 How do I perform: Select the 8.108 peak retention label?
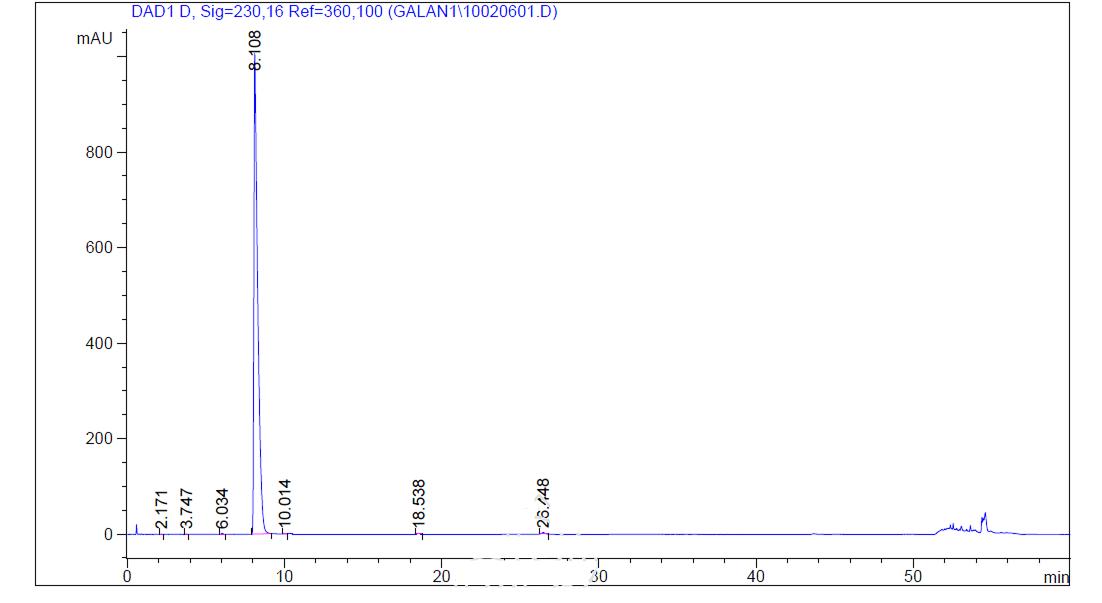point(255,50)
